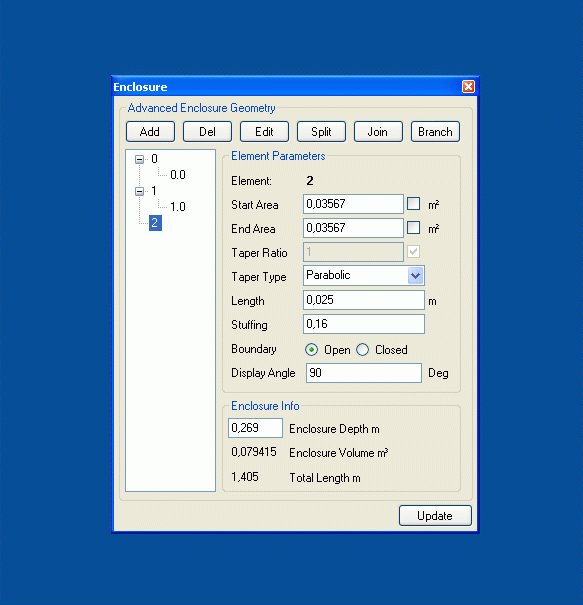Click the Enclosure Volume value 0,079415

[254, 452]
